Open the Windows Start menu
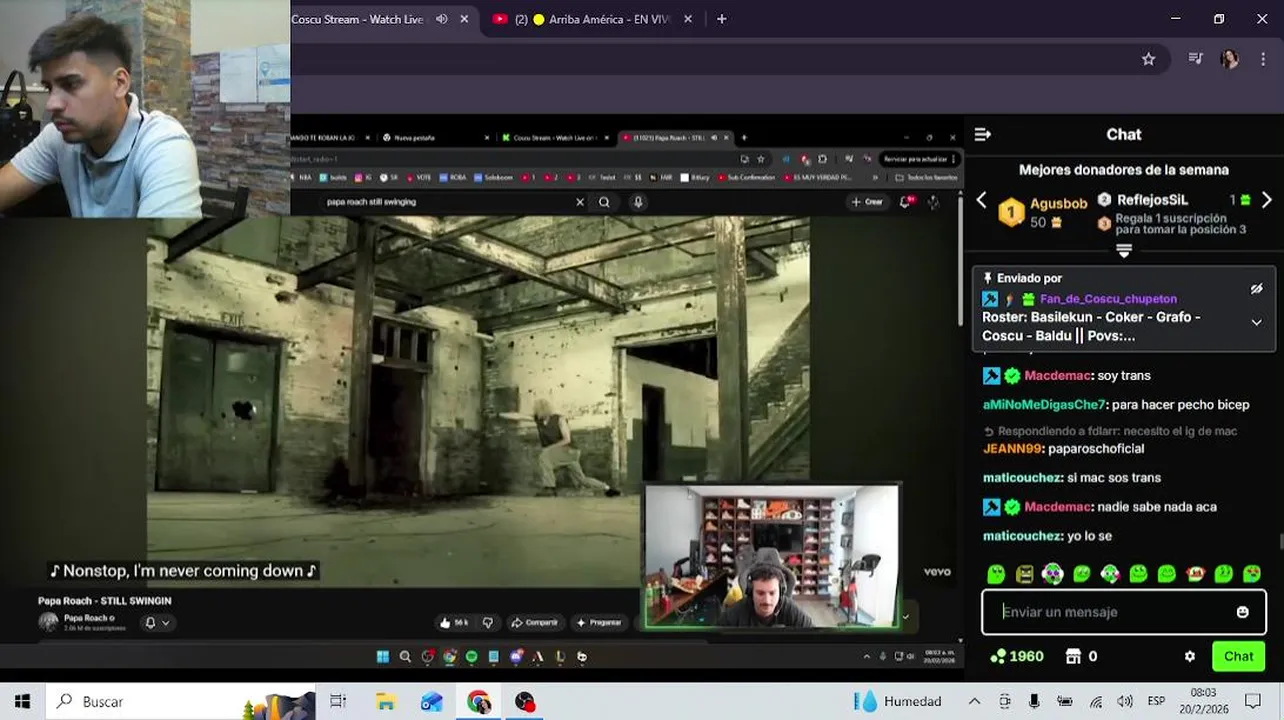 22,702
